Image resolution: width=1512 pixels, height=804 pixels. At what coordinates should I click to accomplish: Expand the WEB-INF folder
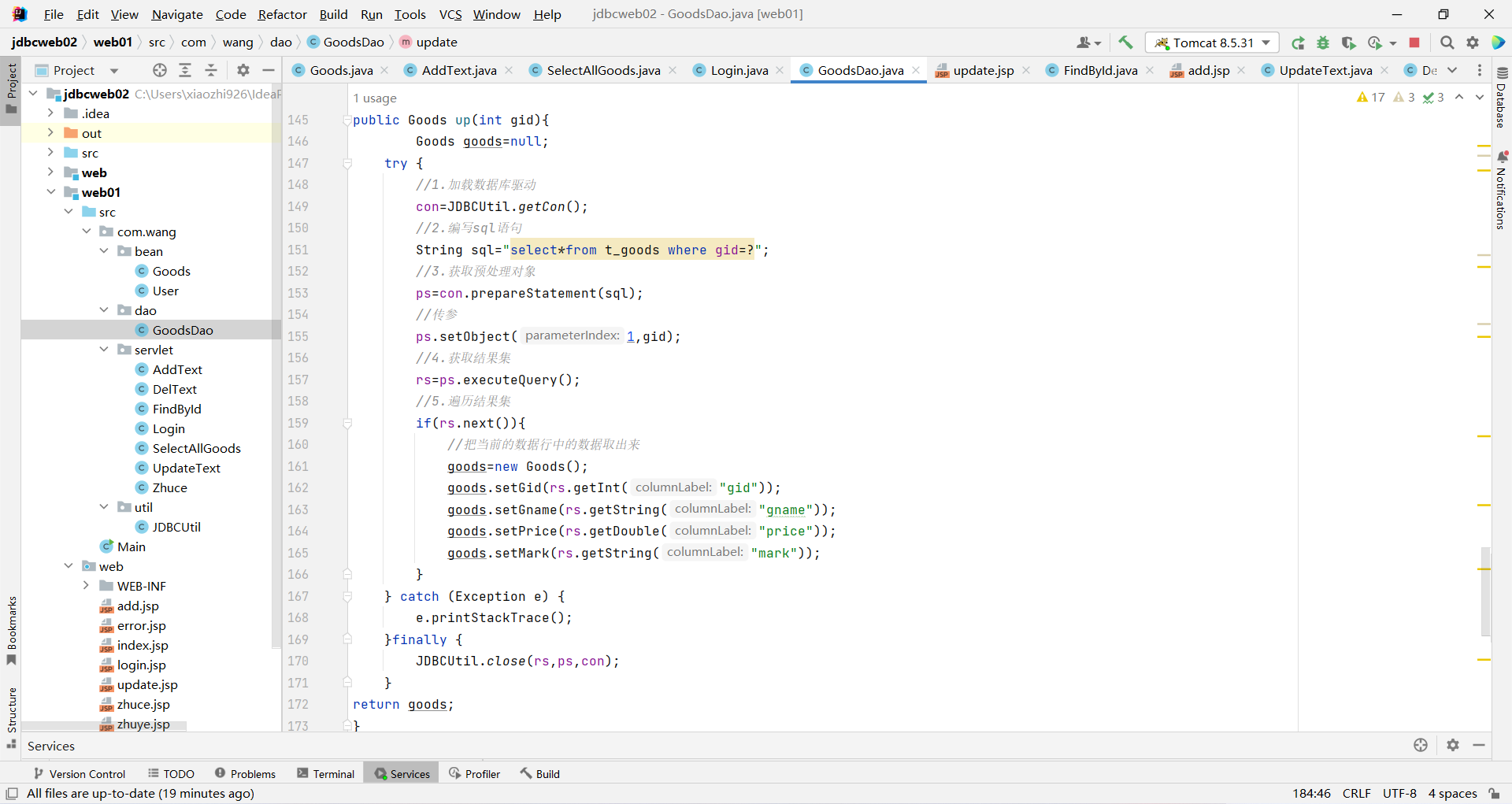86,586
